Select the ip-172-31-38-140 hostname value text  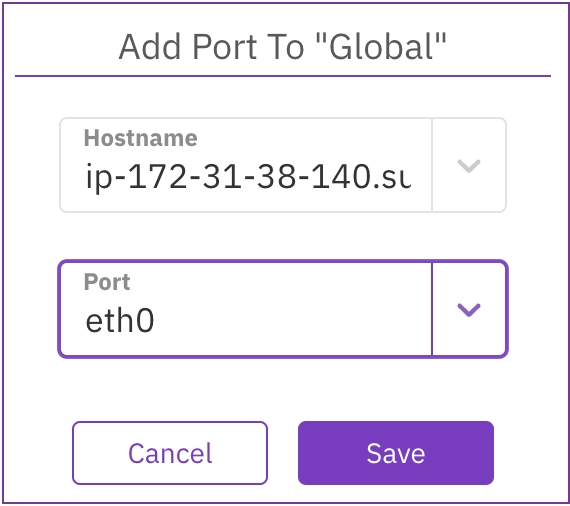[248, 177]
